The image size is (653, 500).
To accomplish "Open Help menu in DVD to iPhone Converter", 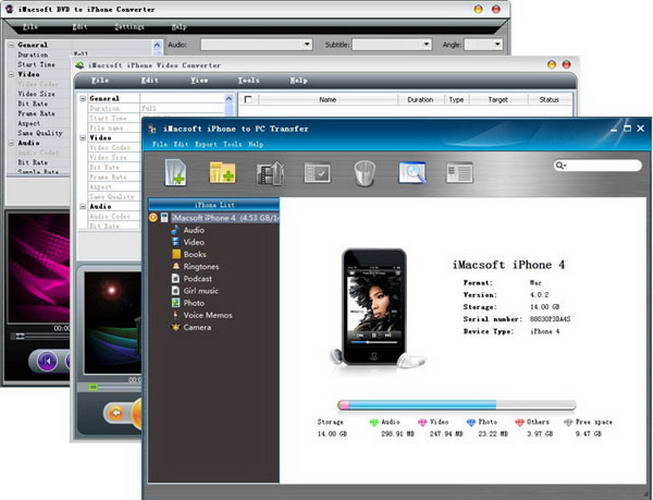I will coord(179,27).
